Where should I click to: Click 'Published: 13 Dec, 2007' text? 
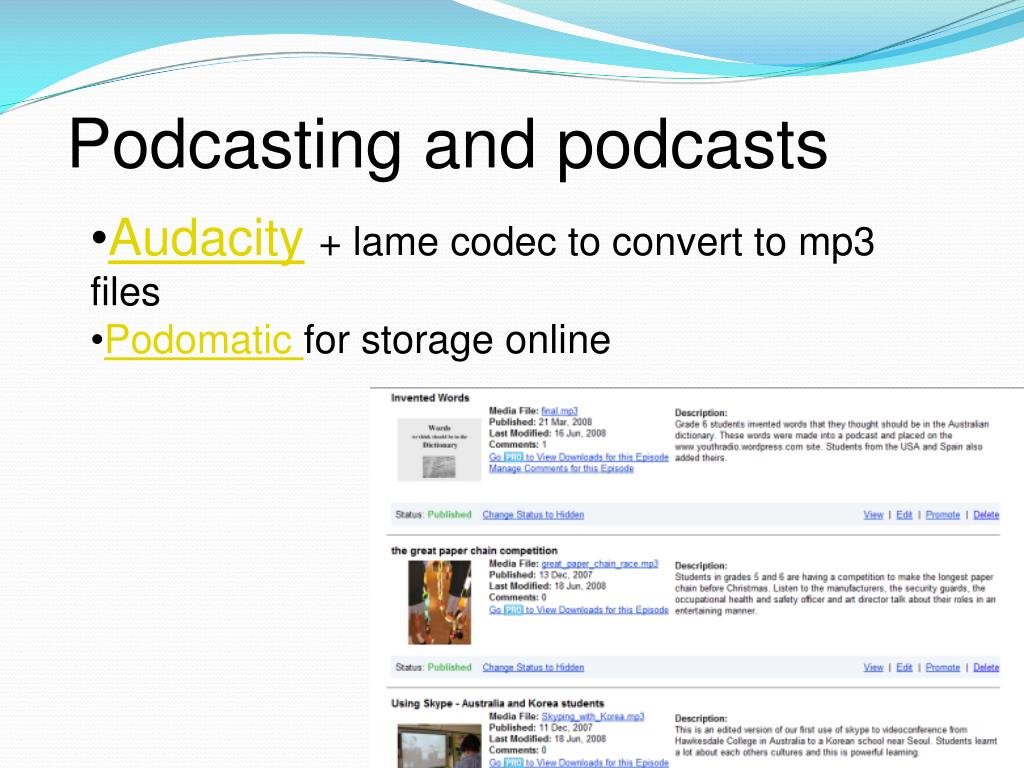[x=540, y=575]
